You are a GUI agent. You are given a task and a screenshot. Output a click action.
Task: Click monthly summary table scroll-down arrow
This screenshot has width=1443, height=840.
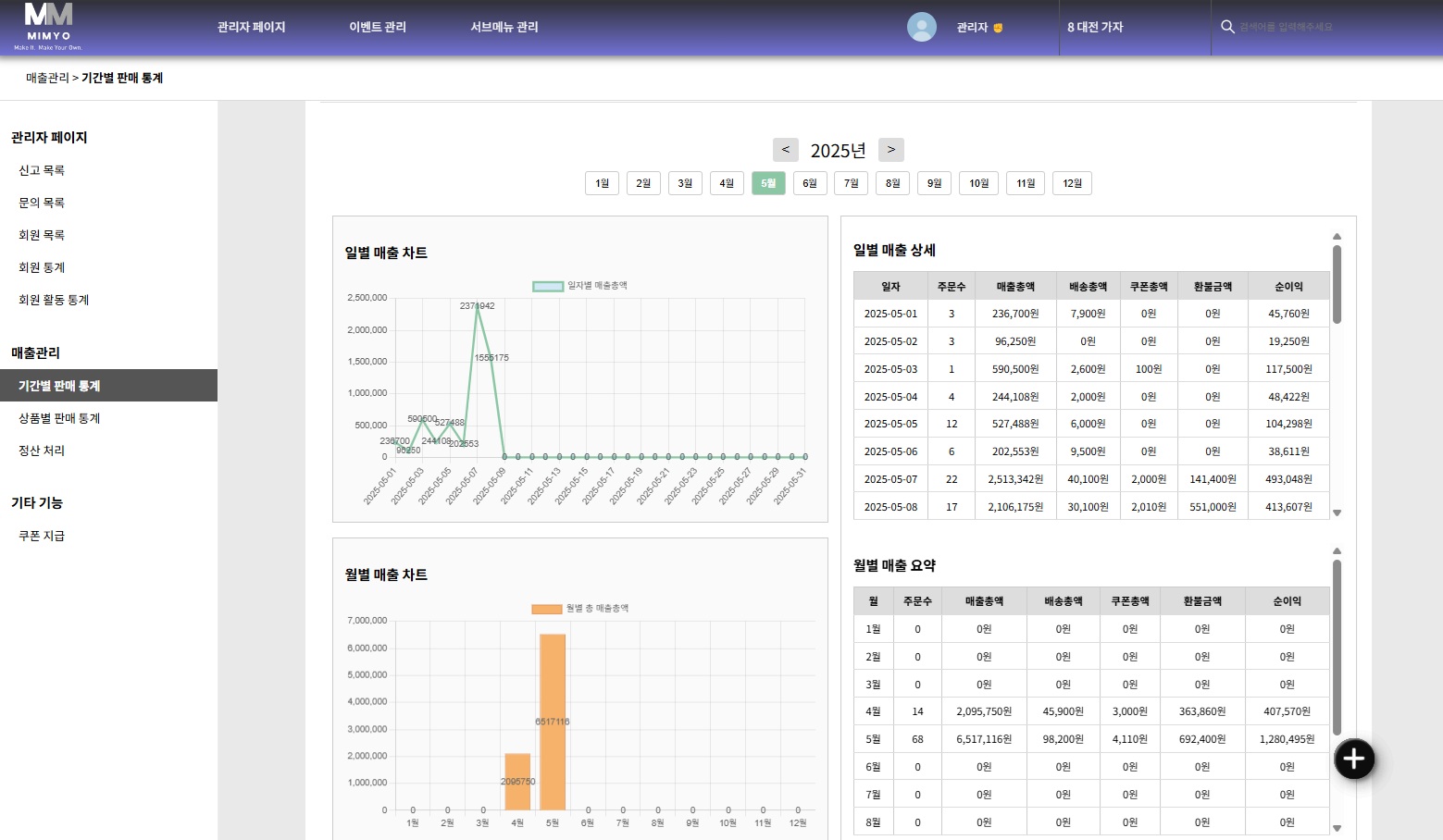[x=1337, y=828]
